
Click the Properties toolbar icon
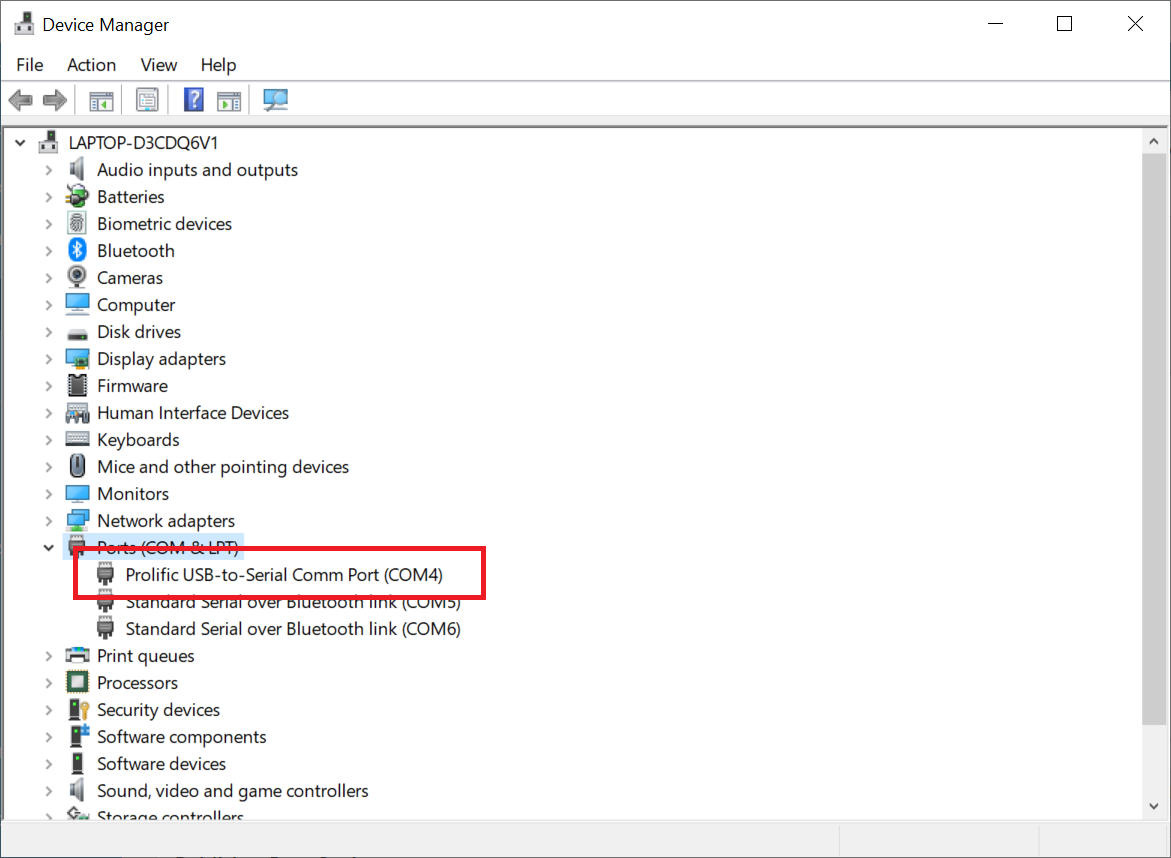tap(147, 100)
